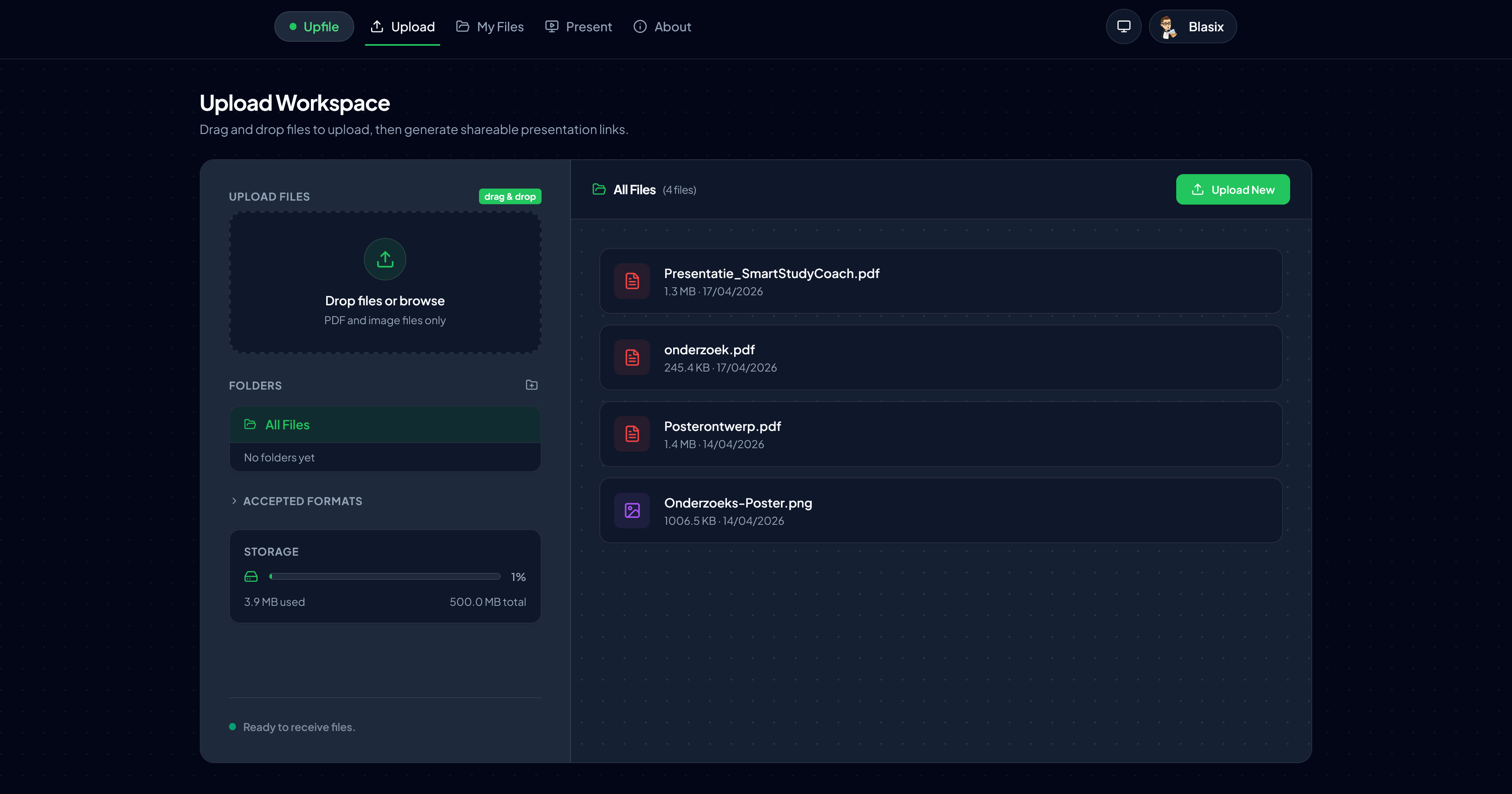Go to the About page
The width and height of the screenshot is (1512, 794).
pos(662,26)
